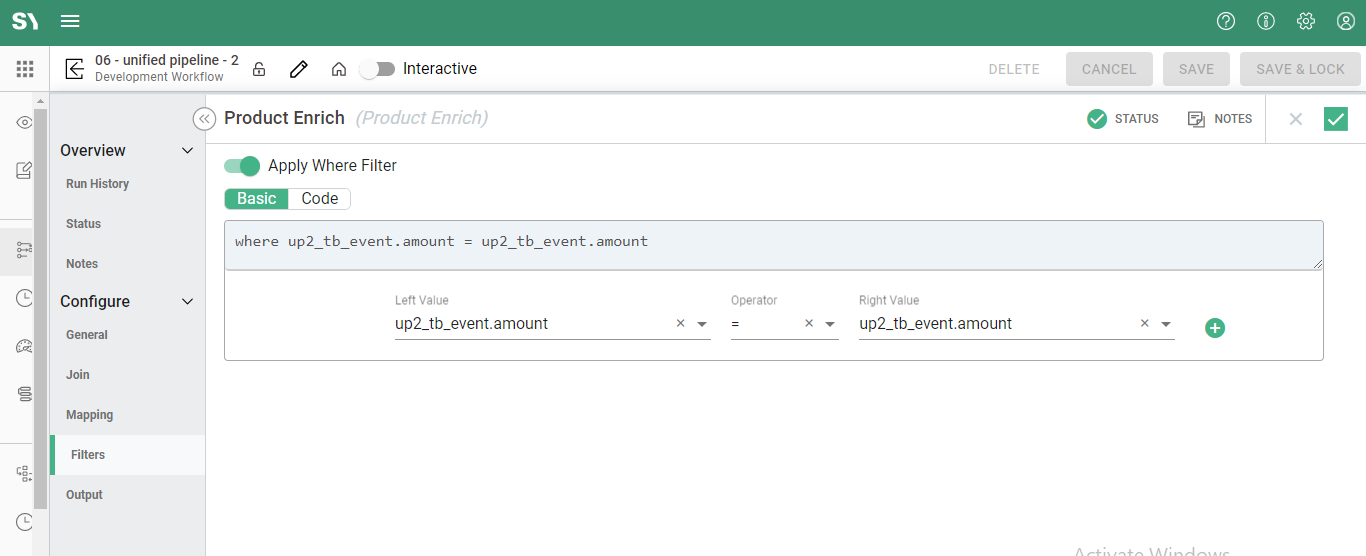The height and width of the screenshot is (556, 1366).
Task: Click the green checkmark confirm box
Action: tap(1335, 119)
